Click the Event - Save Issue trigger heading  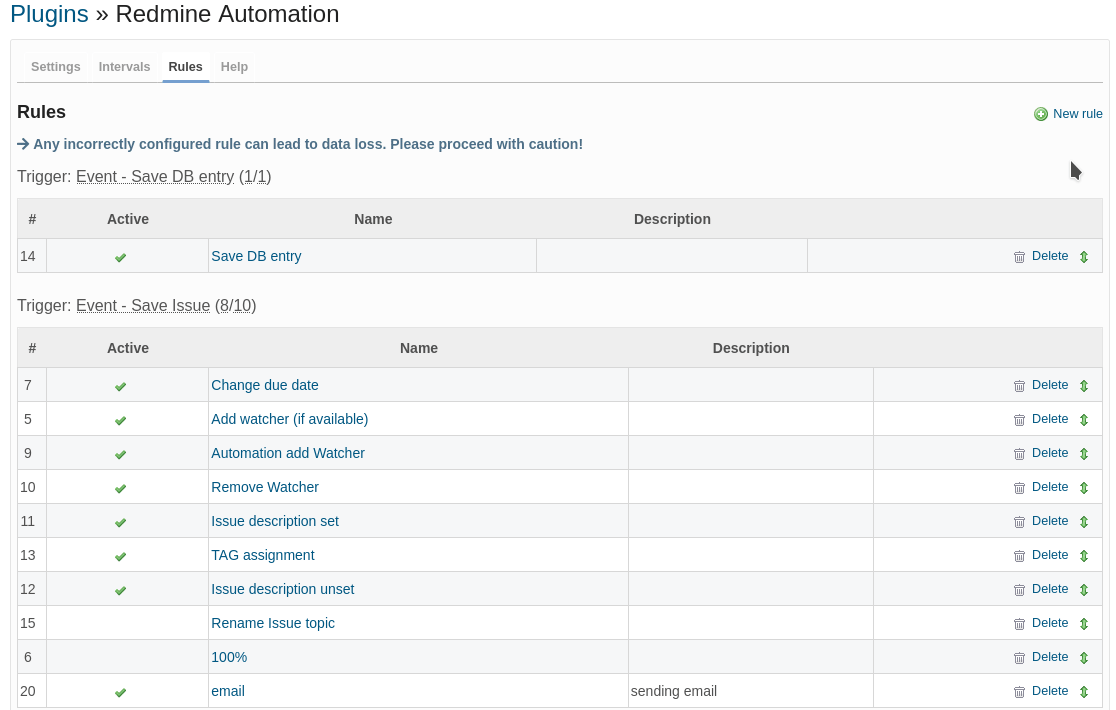(143, 306)
